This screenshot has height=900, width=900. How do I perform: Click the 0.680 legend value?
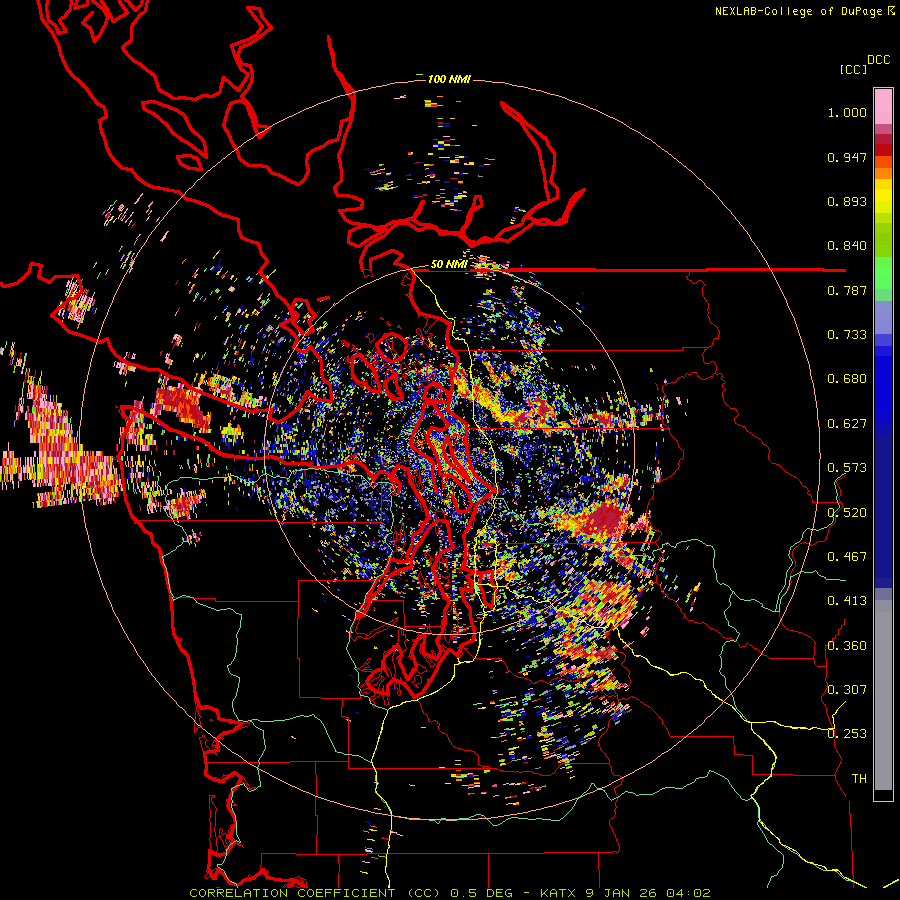(x=847, y=379)
